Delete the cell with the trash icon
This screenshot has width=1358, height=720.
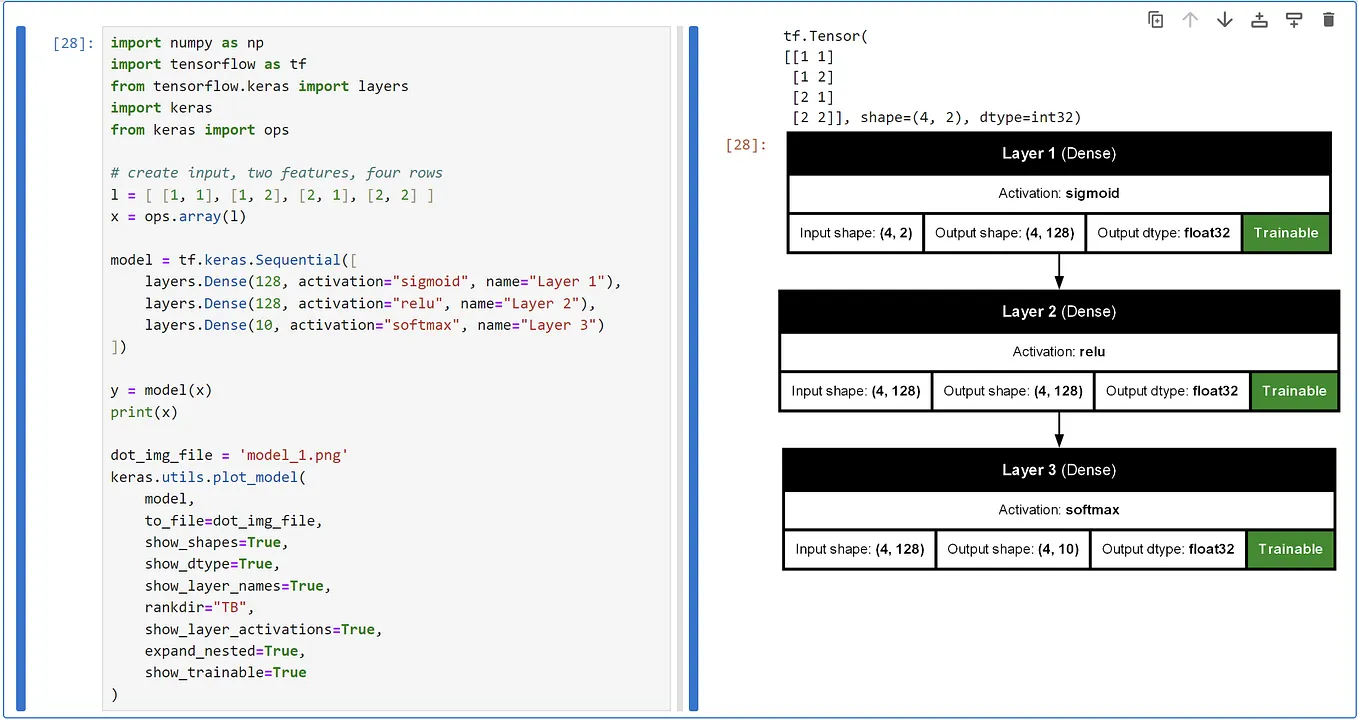(x=1328, y=19)
